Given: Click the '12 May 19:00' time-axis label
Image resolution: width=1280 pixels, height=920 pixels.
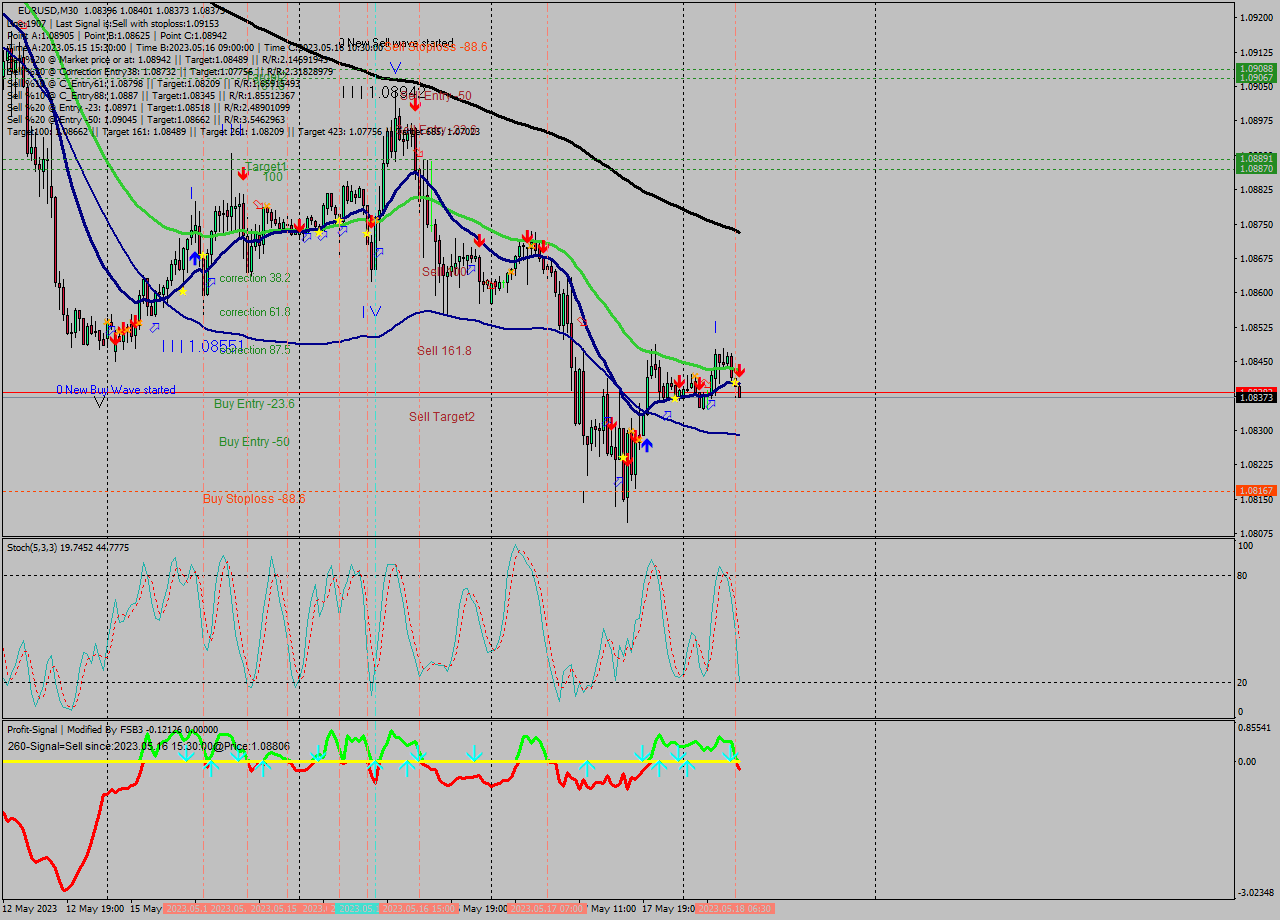Looking at the screenshot, I should pyautogui.click(x=95, y=909).
